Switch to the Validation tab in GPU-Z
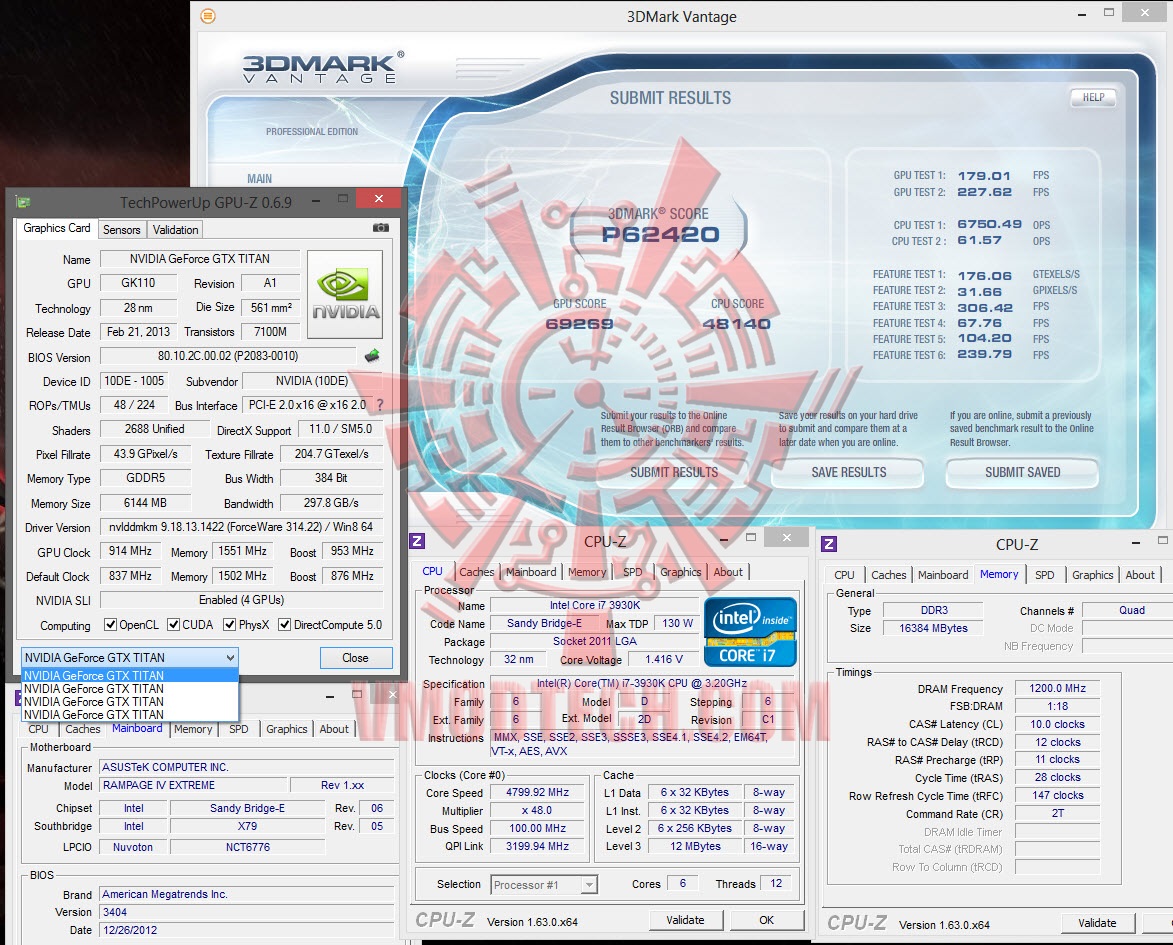Screen dimensions: 1173x945 tap(176, 230)
